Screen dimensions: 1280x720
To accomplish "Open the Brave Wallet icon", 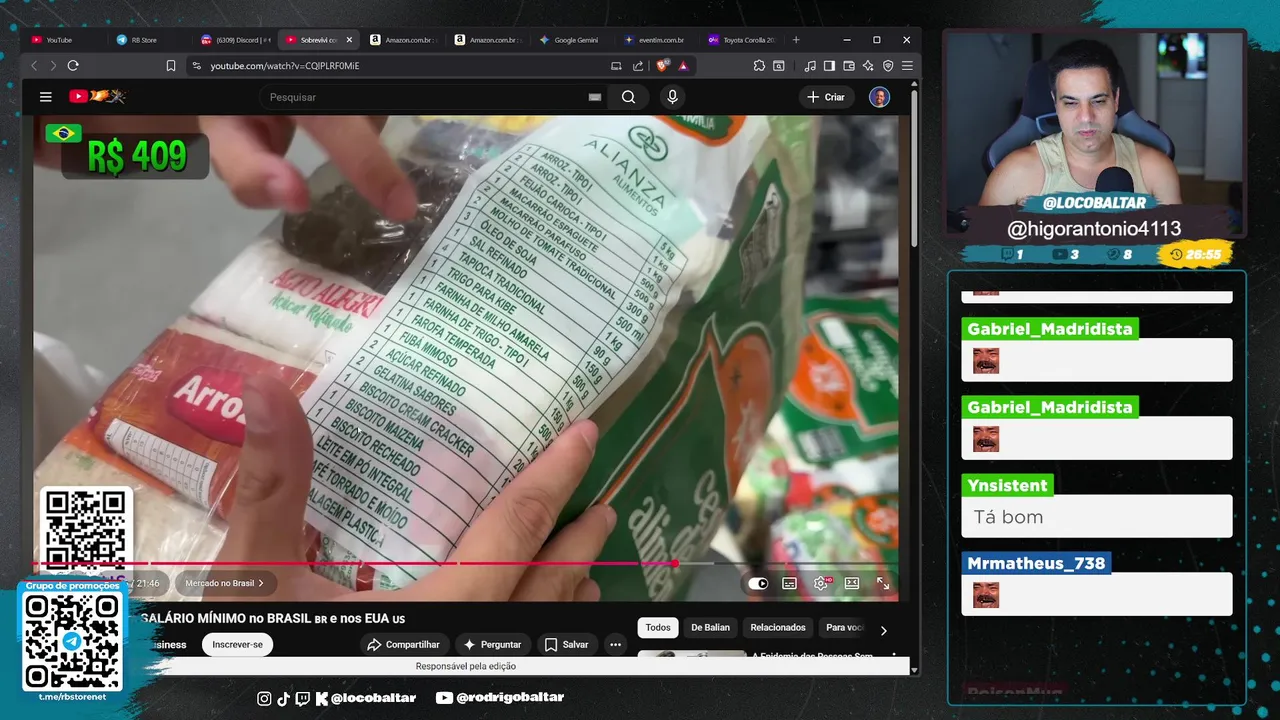I will (849, 66).
